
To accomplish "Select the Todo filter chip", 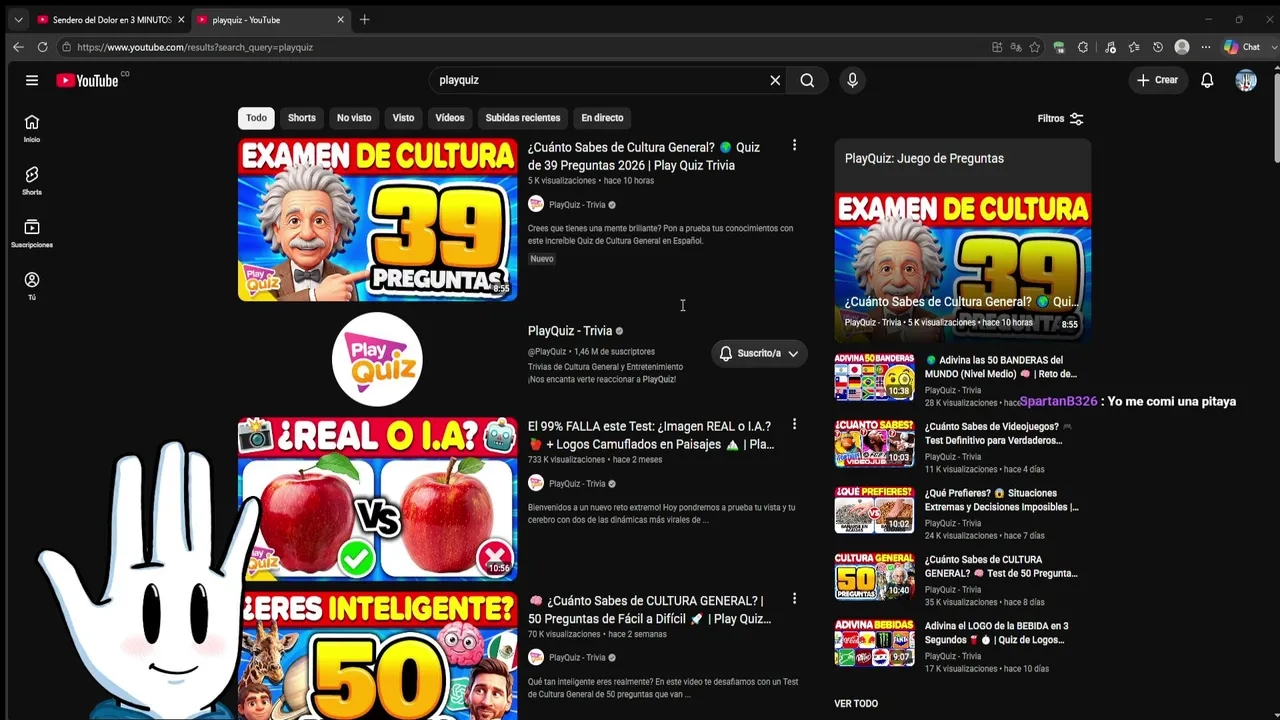I will pyautogui.click(x=256, y=118).
